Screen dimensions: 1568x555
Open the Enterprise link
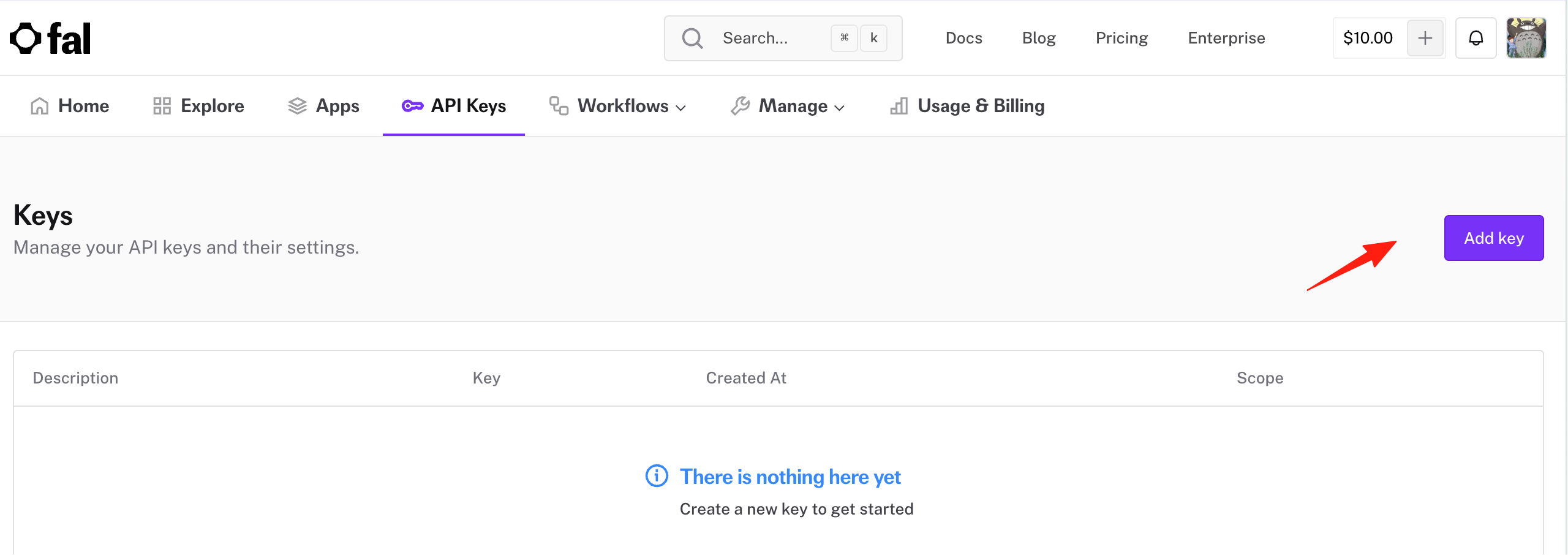click(1226, 38)
